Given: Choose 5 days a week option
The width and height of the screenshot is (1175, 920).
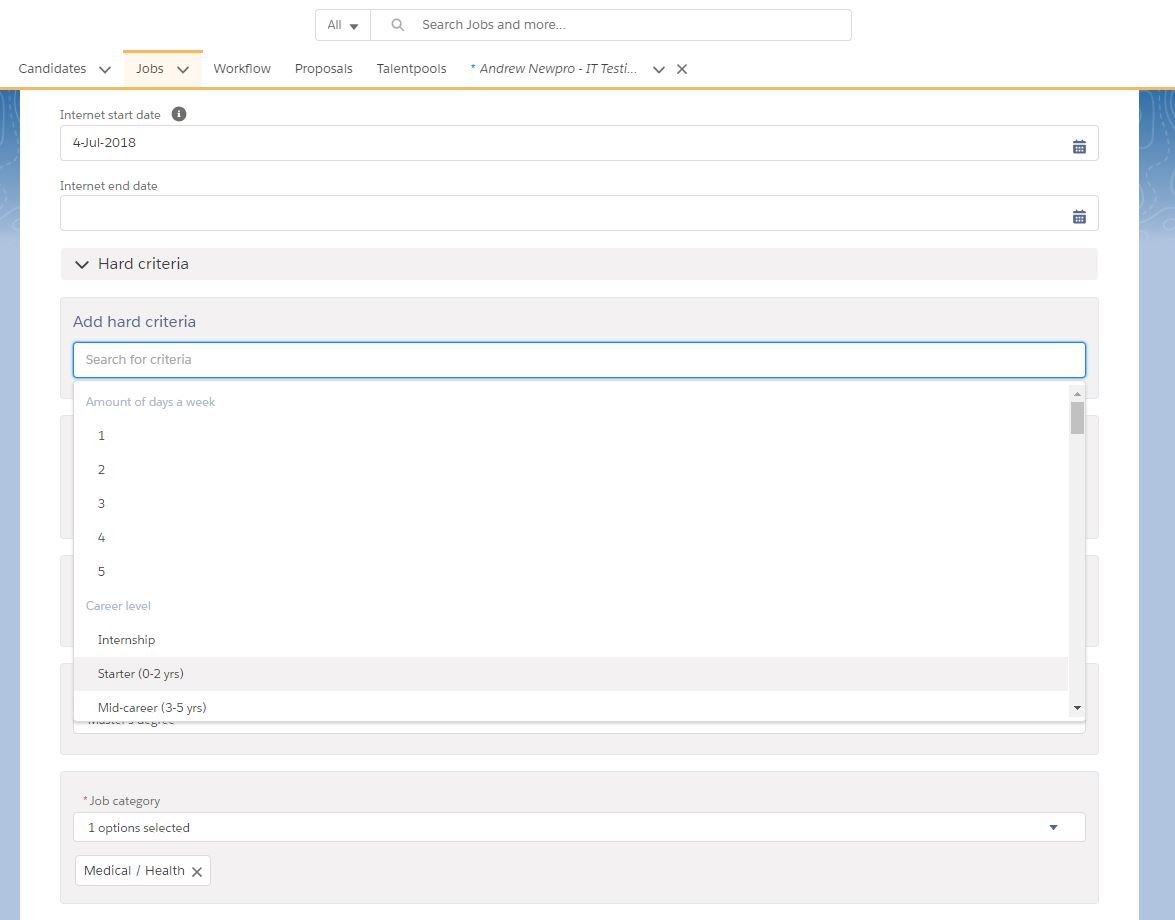Looking at the screenshot, I should 571,572.
